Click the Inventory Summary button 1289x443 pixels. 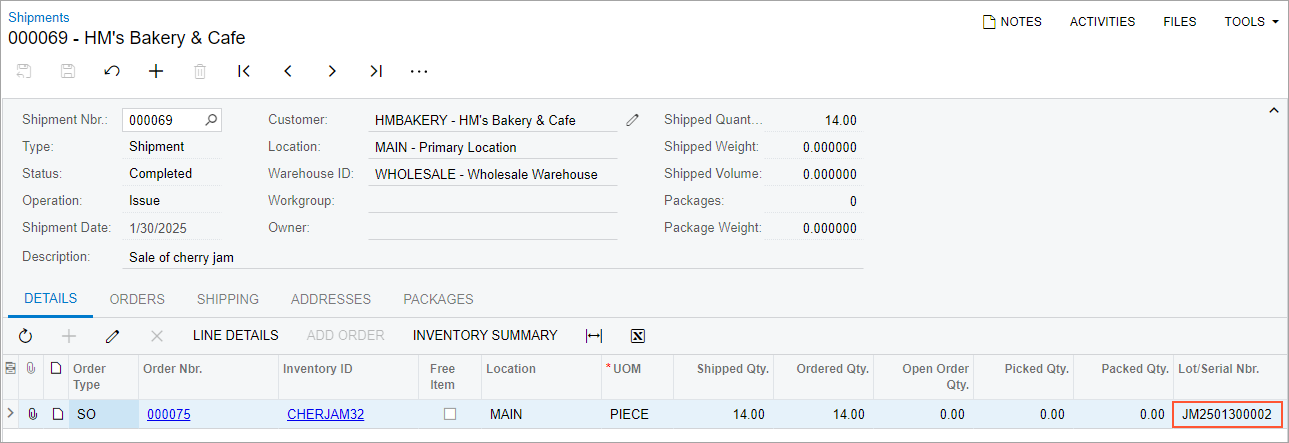[485, 336]
